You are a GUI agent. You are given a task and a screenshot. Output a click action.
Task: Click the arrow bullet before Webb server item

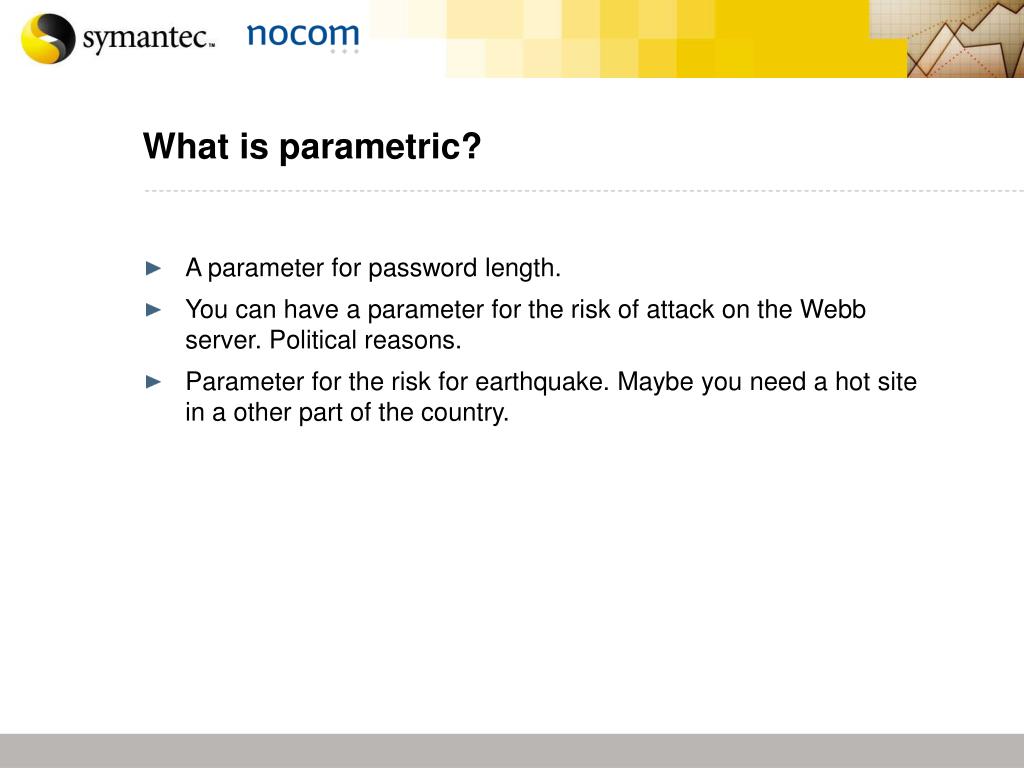153,310
